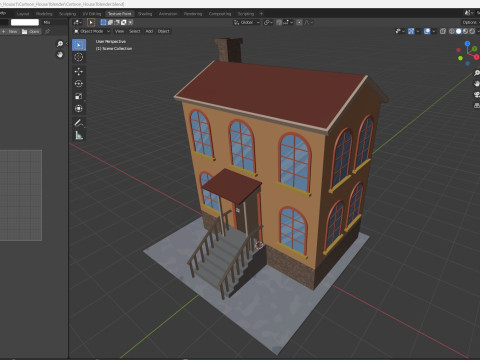Open the Object Mode dropdown
The width and height of the screenshot is (480, 360).
pyautogui.click(x=92, y=31)
